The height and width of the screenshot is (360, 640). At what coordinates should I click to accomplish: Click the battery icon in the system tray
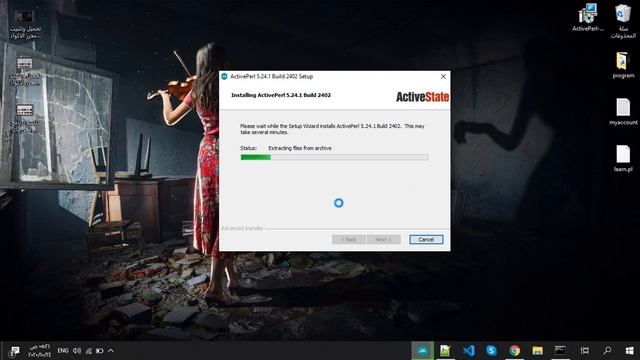100,351
